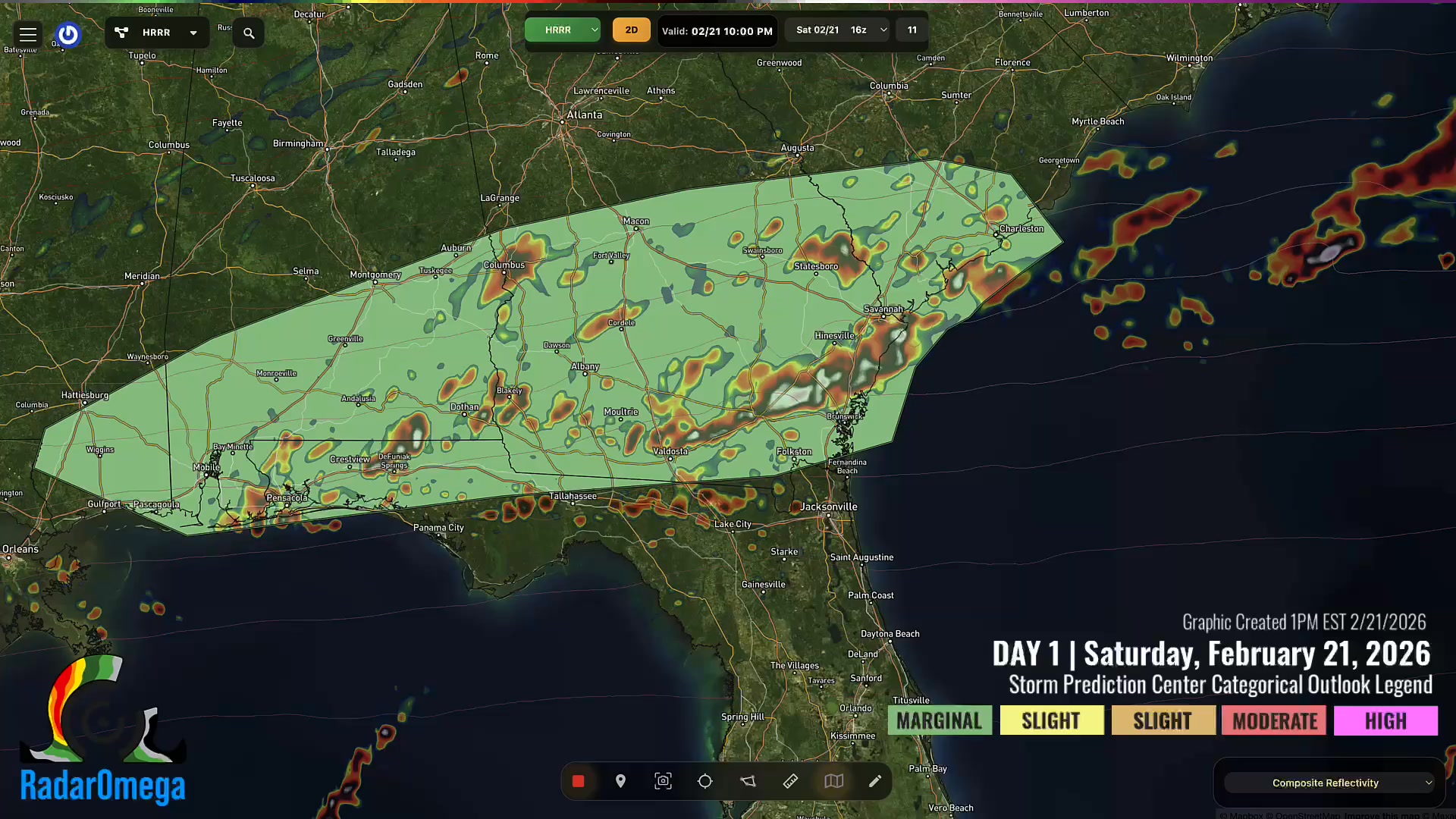The height and width of the screenshot is (819, 1456).
Task: Expand the HRRR data source selector with network icon
Action: (x=157, y=33)
